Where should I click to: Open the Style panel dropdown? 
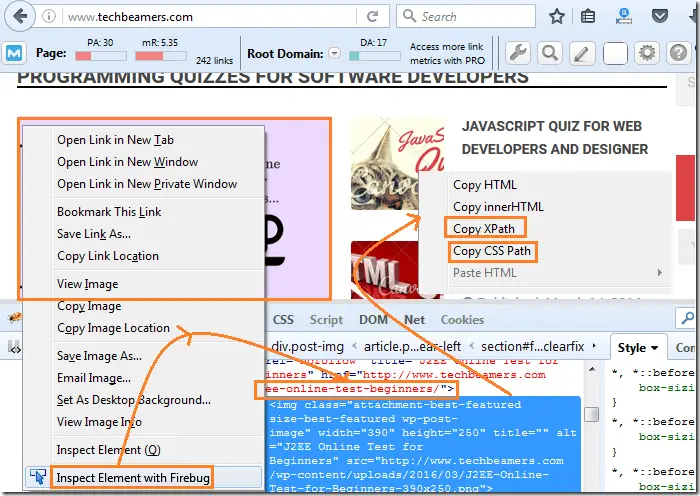pyautogui.click(x=637, y=348)
